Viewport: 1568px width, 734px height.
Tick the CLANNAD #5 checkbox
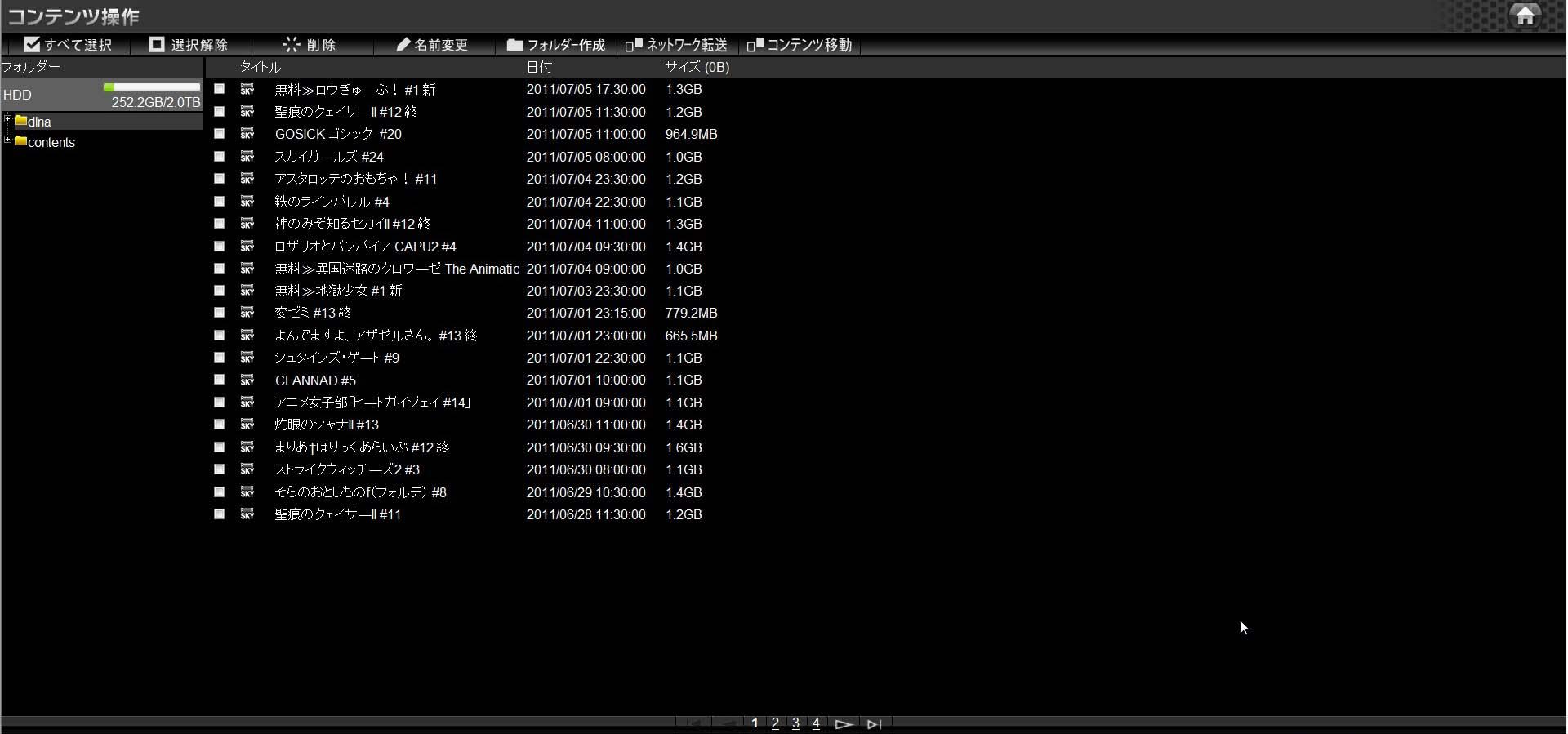(219, 380)
